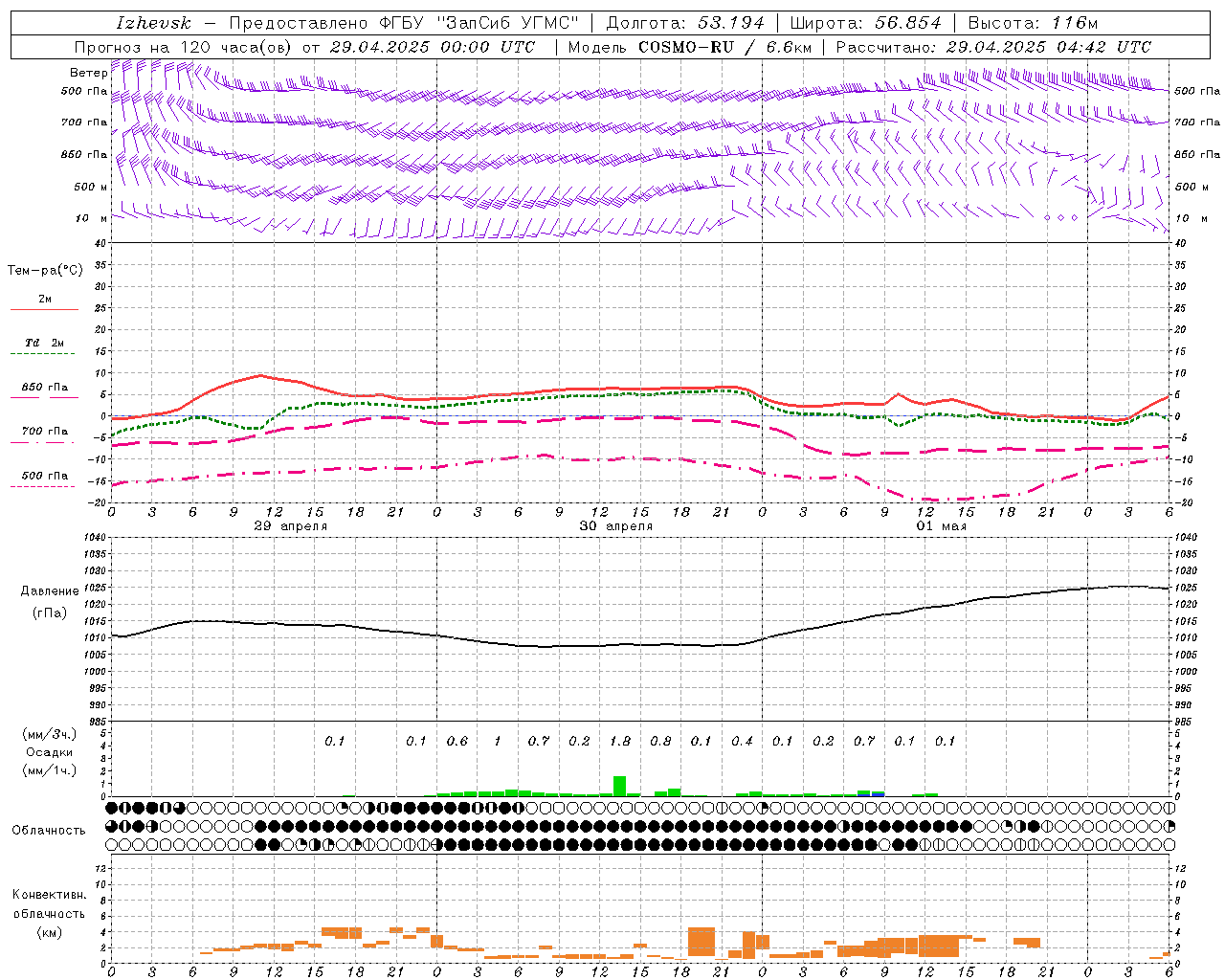Click the 0.4 precipitation amount value
This screenshot has width=1225, height=980.
click(742, 742)
